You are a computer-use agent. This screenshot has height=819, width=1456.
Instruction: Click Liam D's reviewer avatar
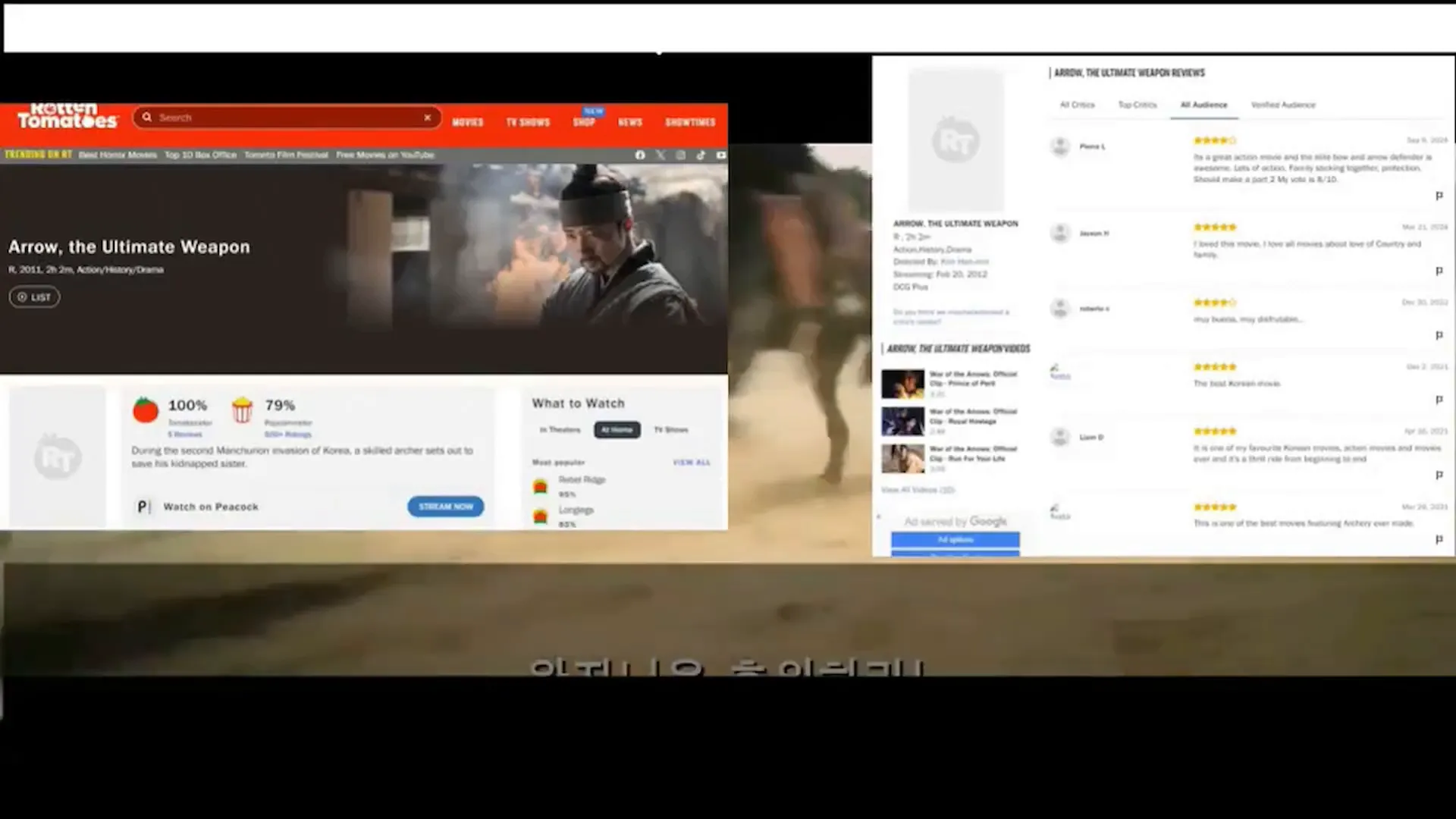(1060, 437)
